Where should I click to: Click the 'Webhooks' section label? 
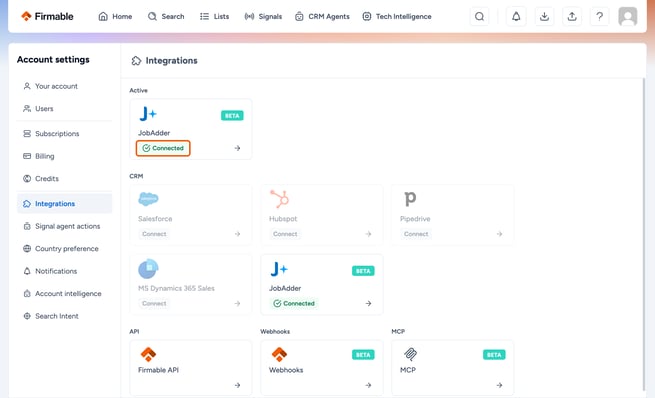coord(275,332)
